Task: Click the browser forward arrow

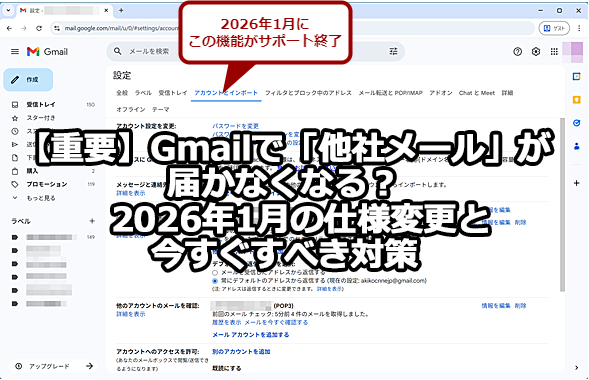Action: pos(24,28)
